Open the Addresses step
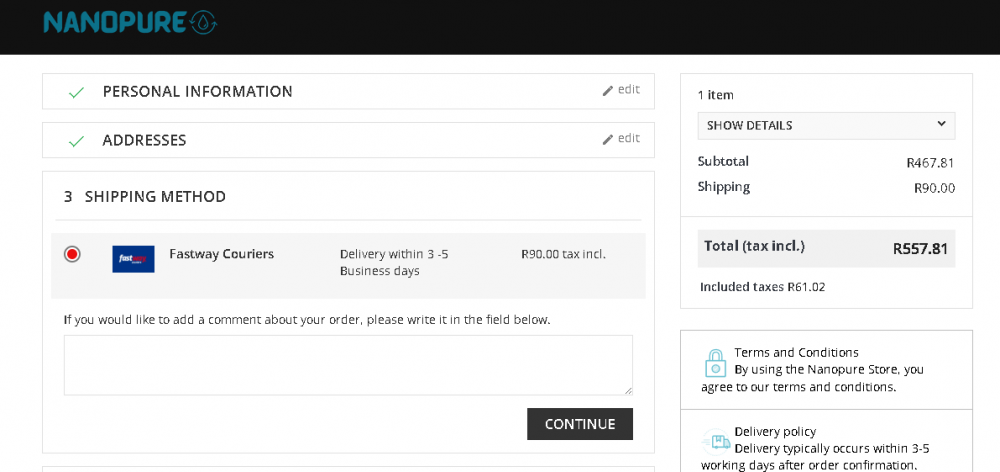The width and height of the screenshot is (1000, 472). 144,141
